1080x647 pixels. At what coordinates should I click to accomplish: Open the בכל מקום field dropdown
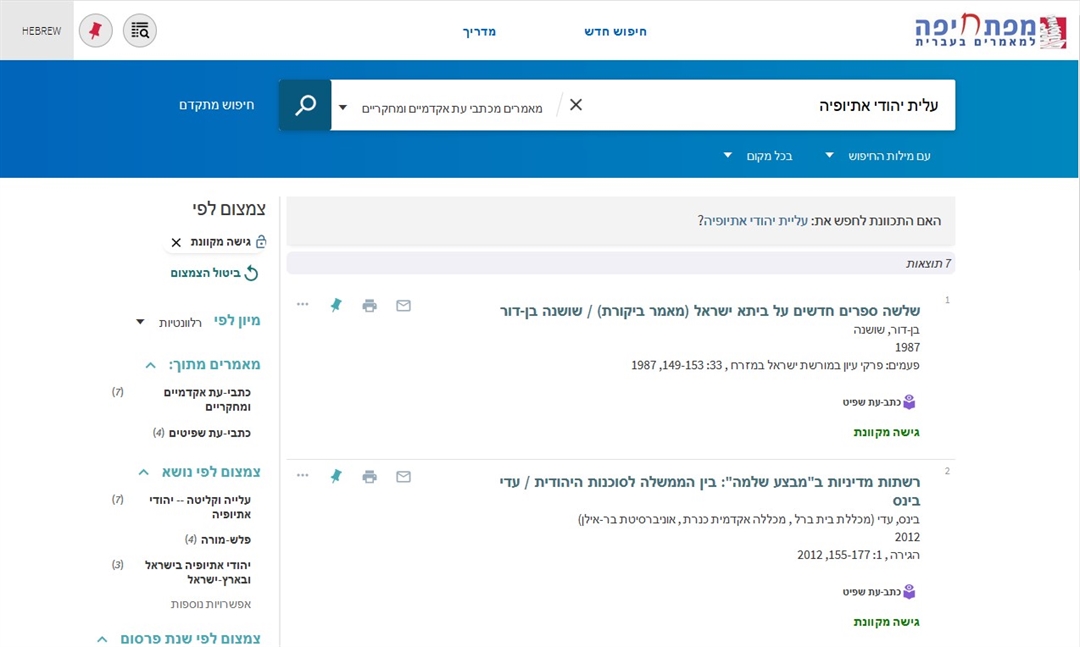point(757,156)
